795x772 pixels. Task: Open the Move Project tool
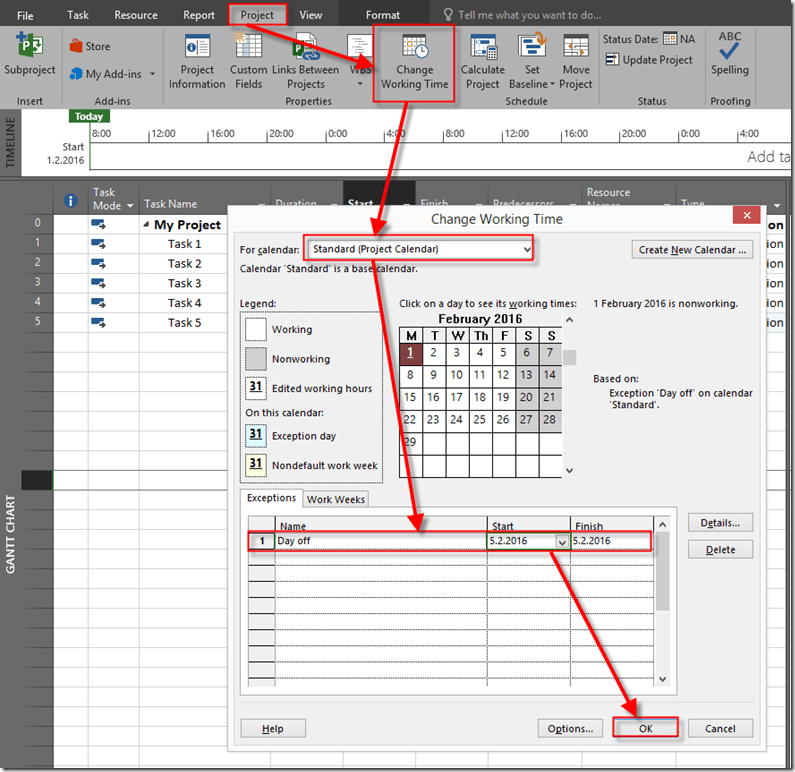click(x=576, y=62)
